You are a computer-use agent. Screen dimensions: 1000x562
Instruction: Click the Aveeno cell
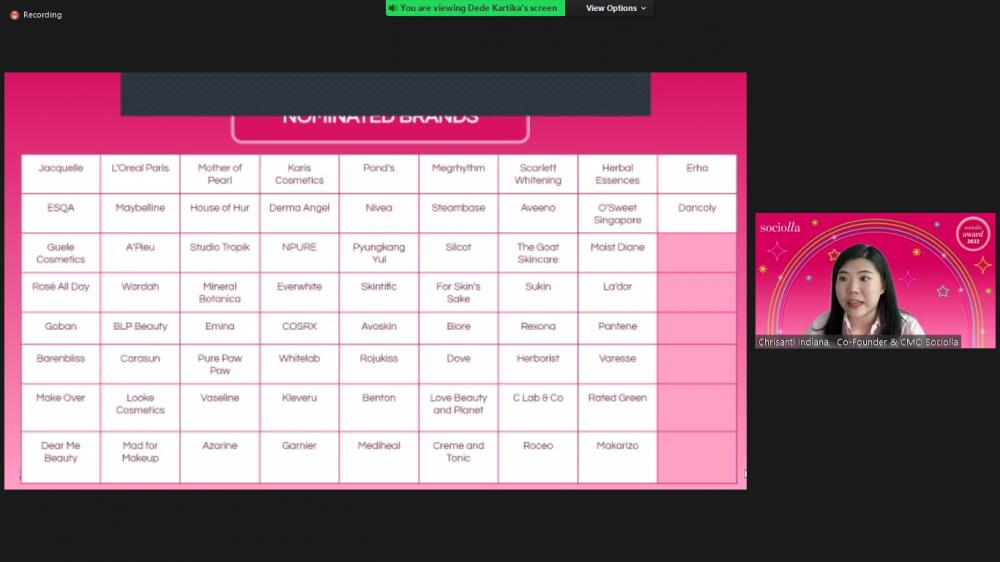coord(538,214)
